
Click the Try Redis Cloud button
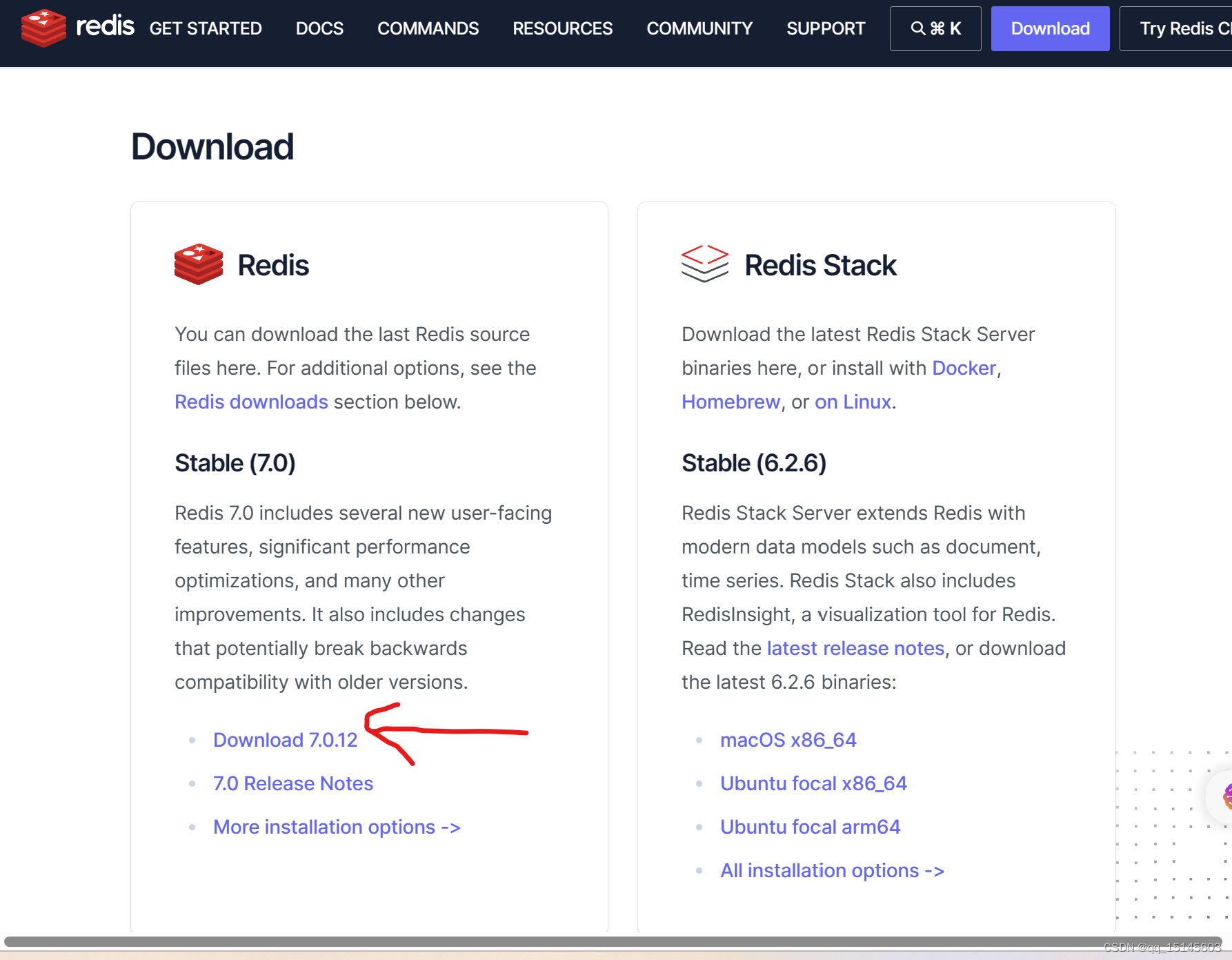click(1177, 28)
